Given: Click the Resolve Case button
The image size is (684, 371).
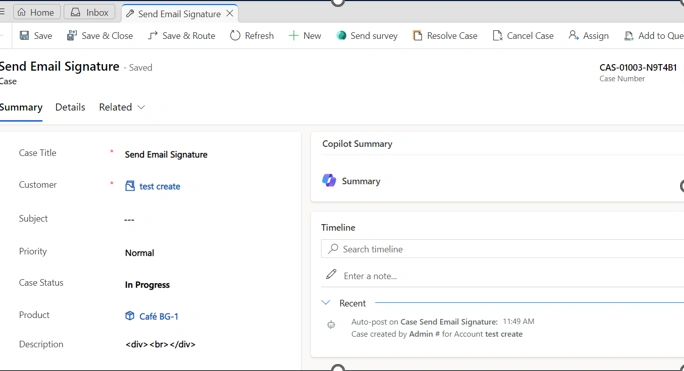Looking at the screenshot, I should pos(445,35).
